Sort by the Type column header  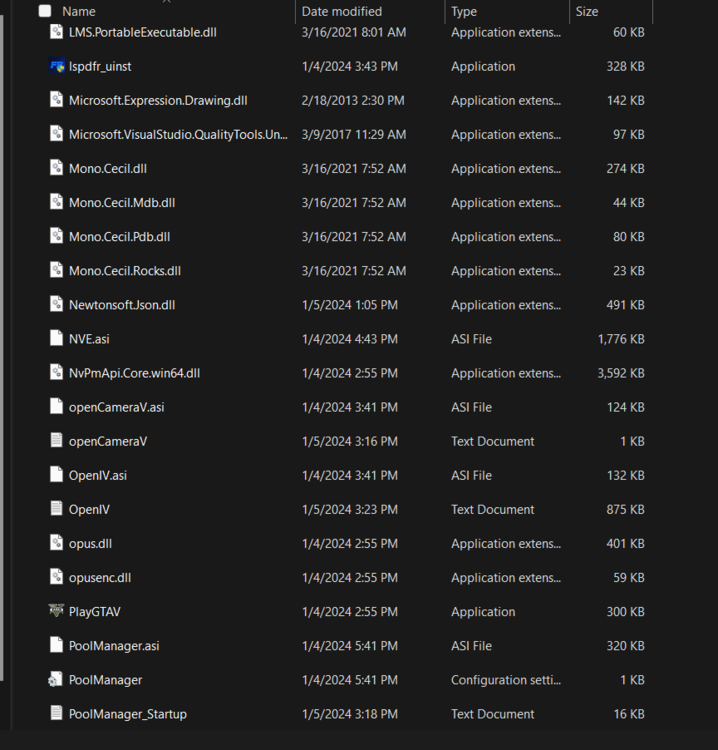click(x=464, y=11)
